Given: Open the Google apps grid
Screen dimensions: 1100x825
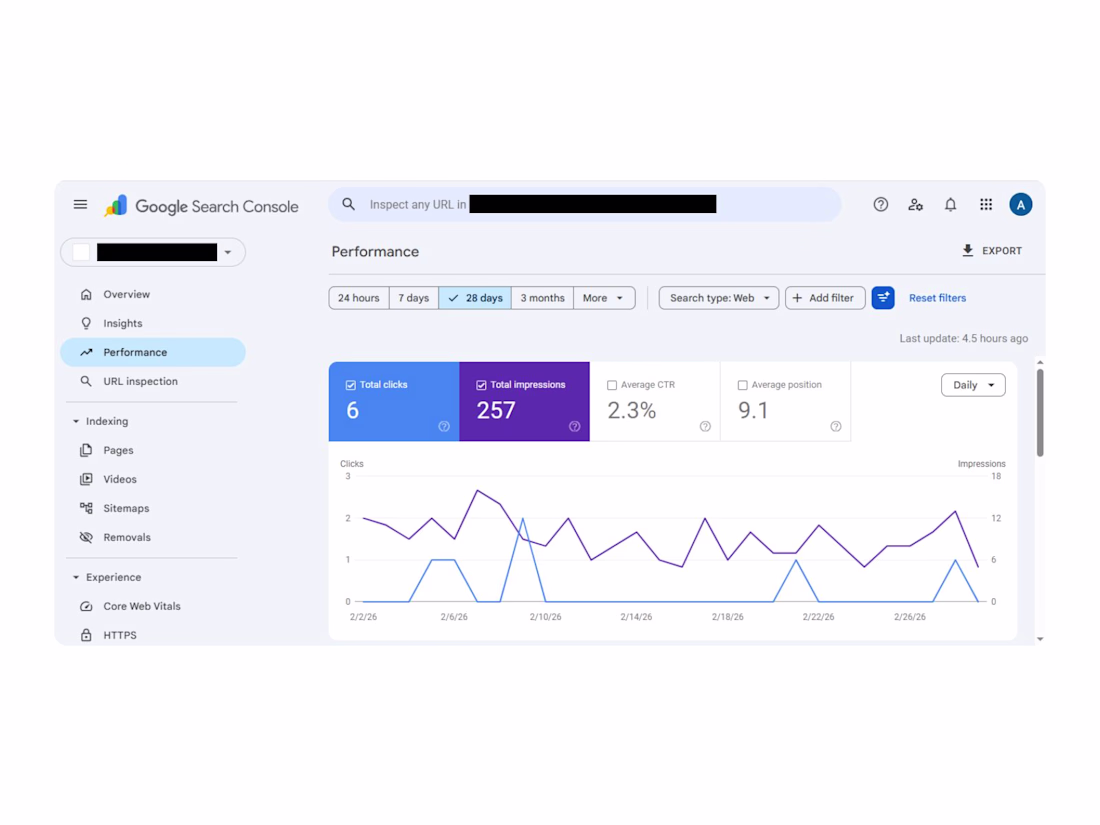Looking at the screenshot, I should point(986,204).
